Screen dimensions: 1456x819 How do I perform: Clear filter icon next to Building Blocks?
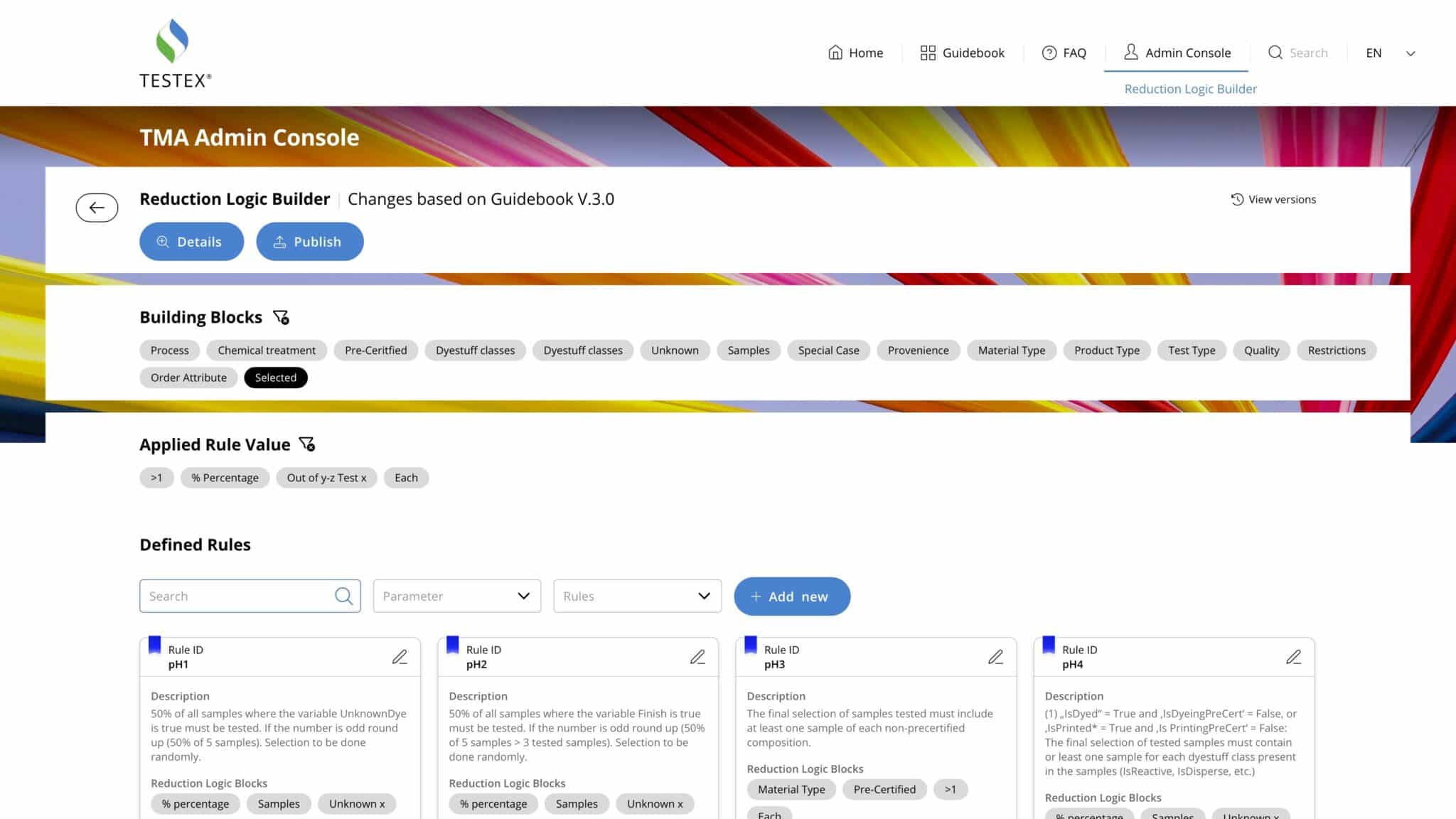tap(281, 317)
